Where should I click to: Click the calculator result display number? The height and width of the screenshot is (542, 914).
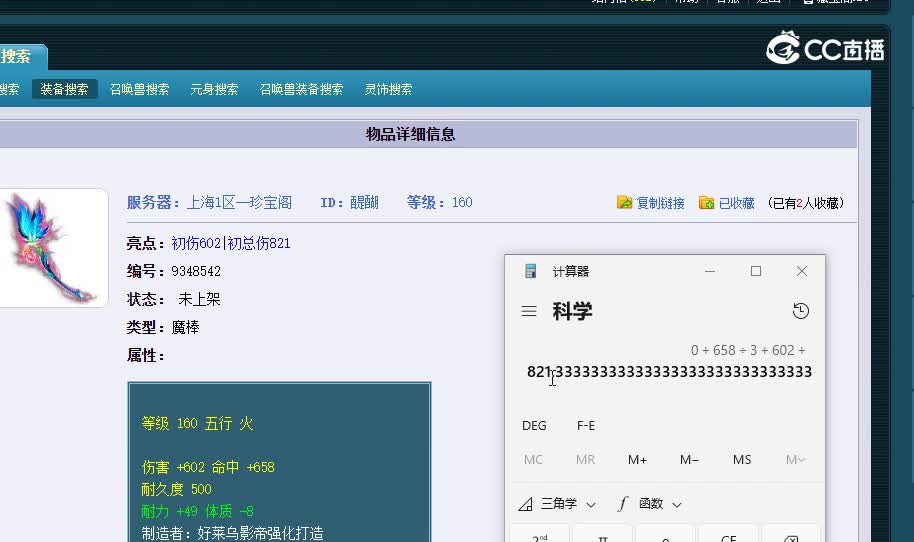click(x=669, y=372)
